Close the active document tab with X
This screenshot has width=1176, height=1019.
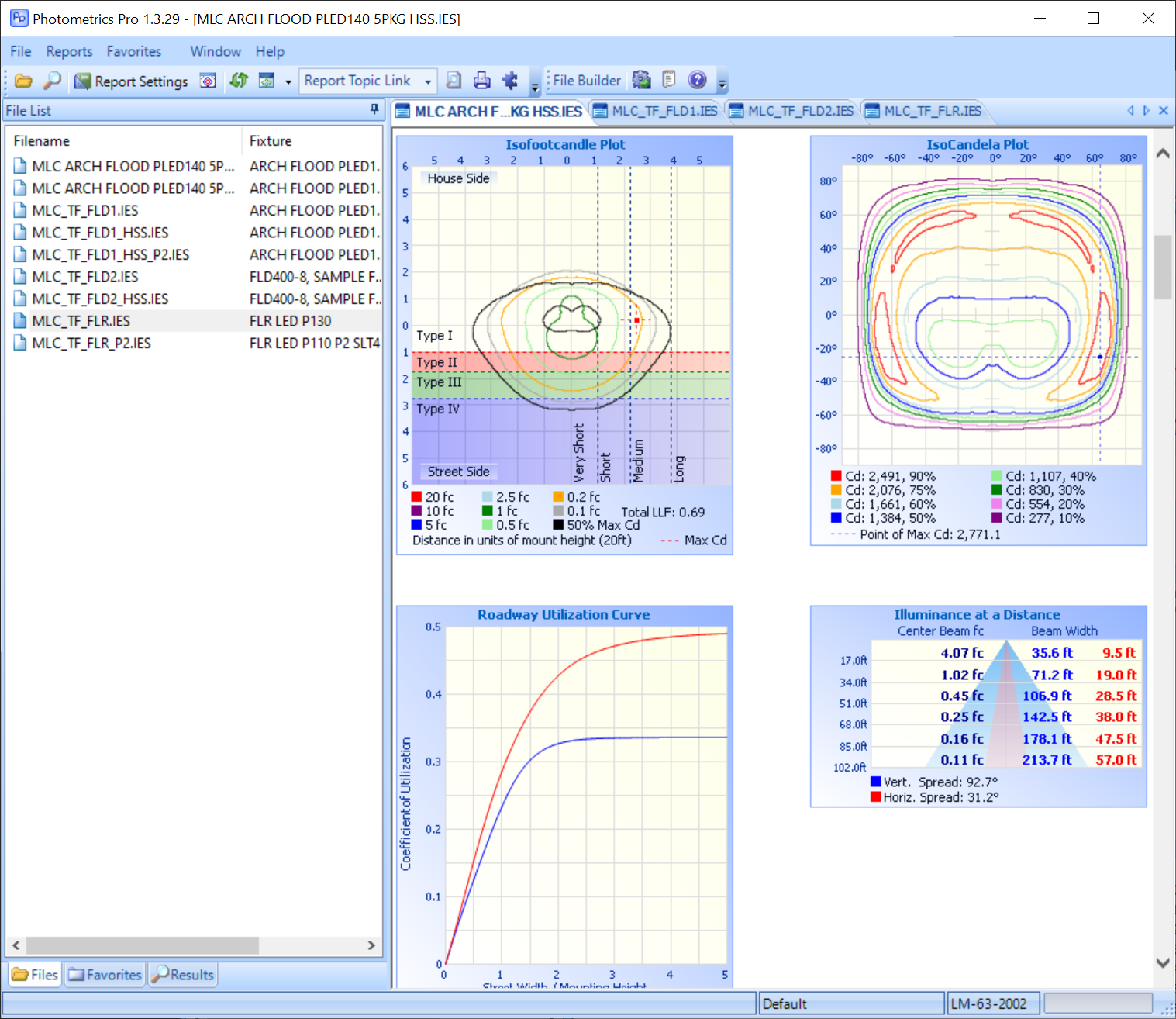pos(1163,111)
